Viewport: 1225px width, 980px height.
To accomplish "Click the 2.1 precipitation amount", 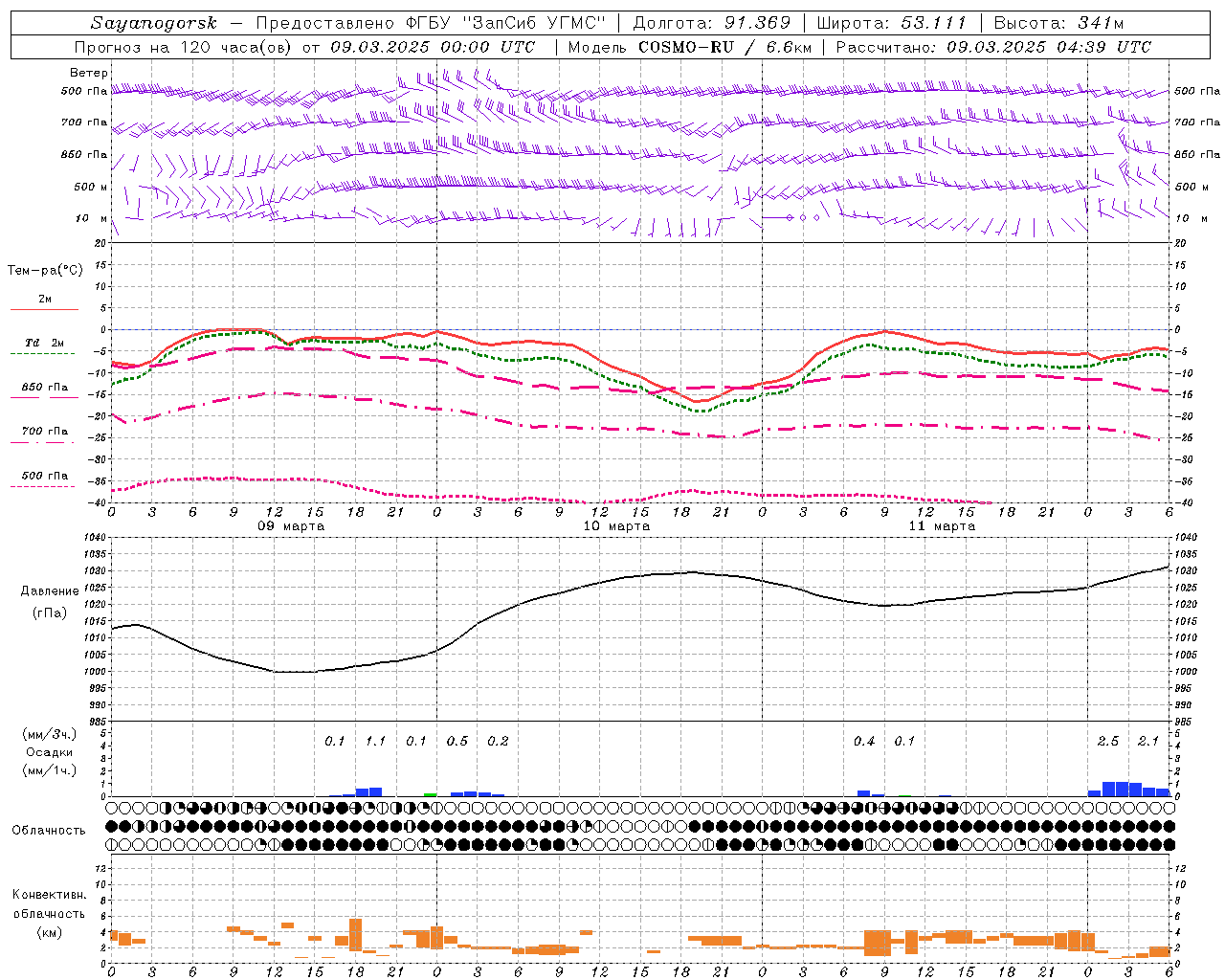I will pyautogui.click(x=1148, y=741).
